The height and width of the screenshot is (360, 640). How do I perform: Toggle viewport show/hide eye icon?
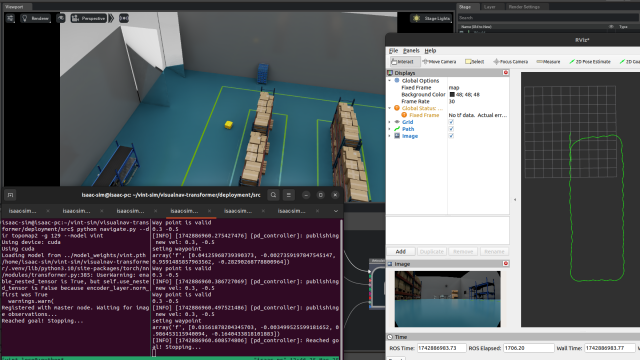pos(61,18)
